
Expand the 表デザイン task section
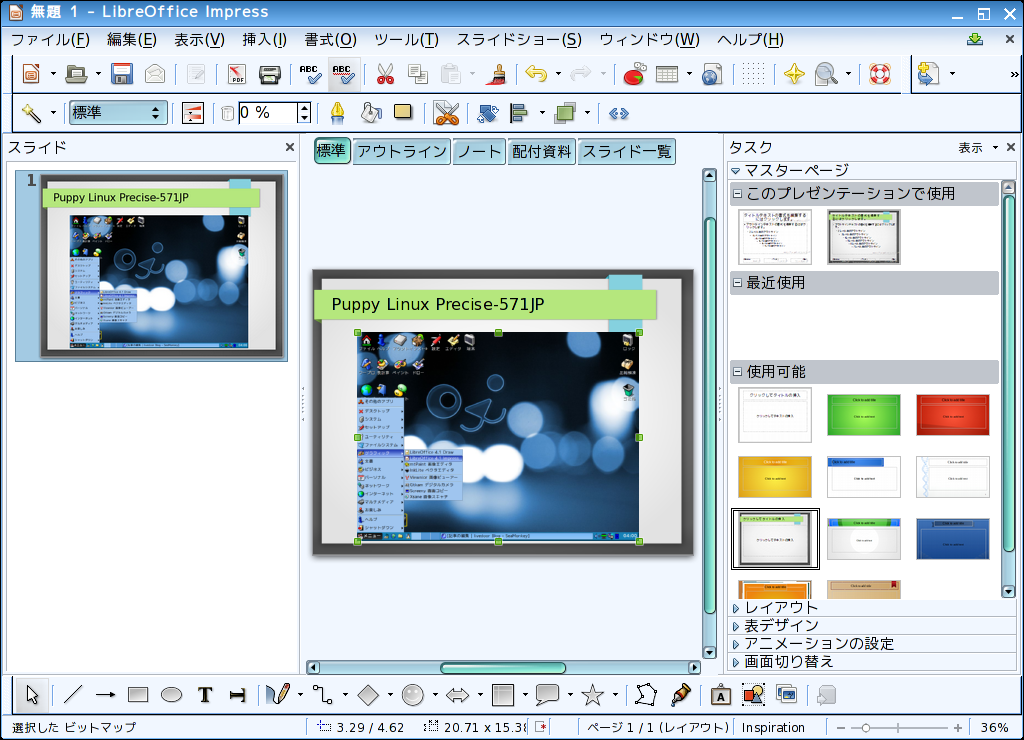736,626
